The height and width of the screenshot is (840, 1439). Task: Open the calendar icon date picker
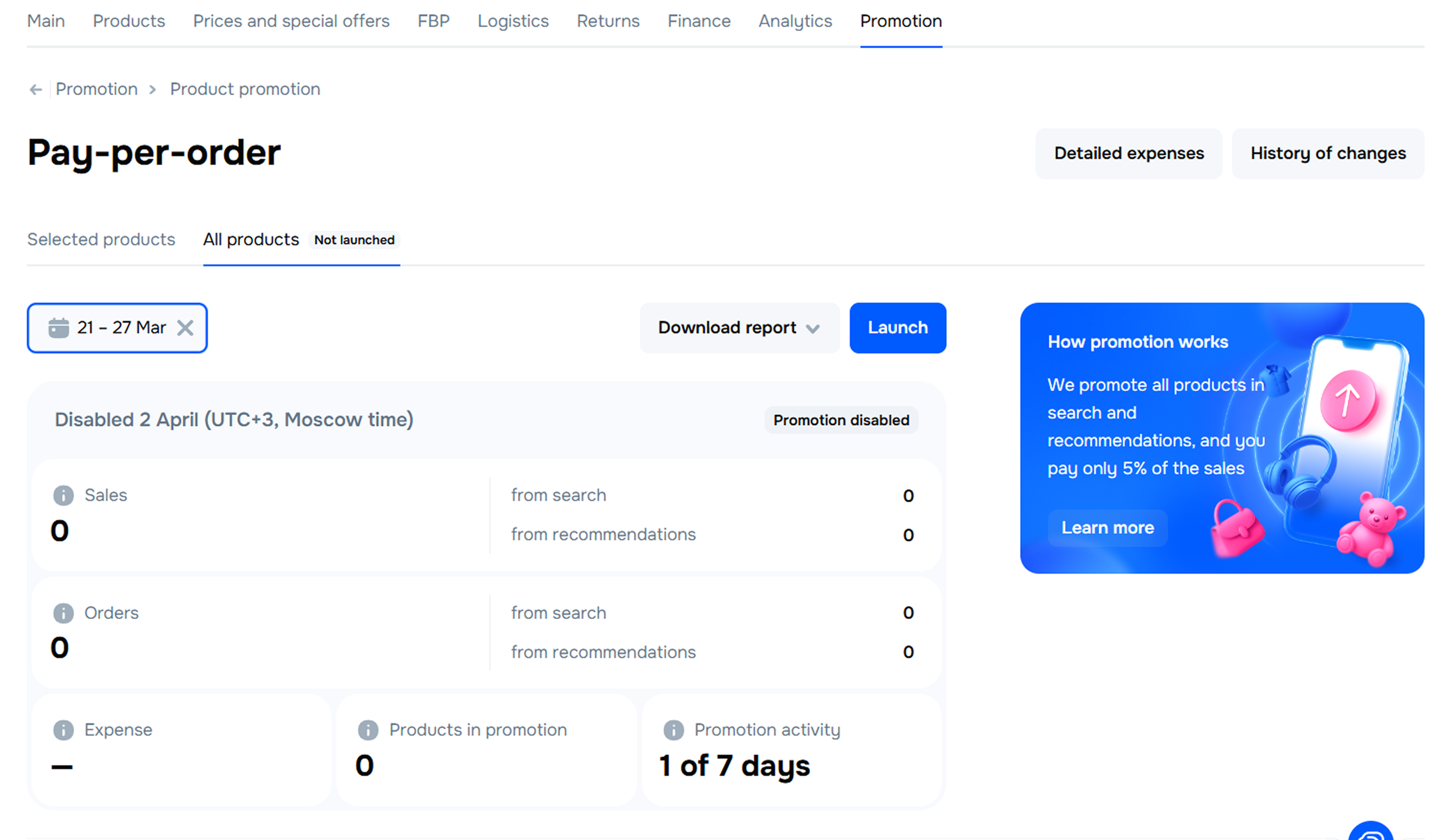(58, 328)
